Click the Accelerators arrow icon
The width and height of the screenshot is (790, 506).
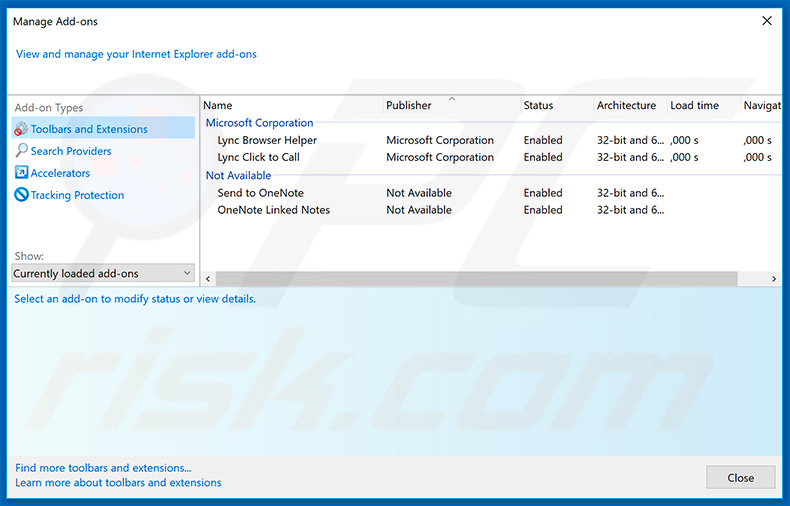pos(21,172)
